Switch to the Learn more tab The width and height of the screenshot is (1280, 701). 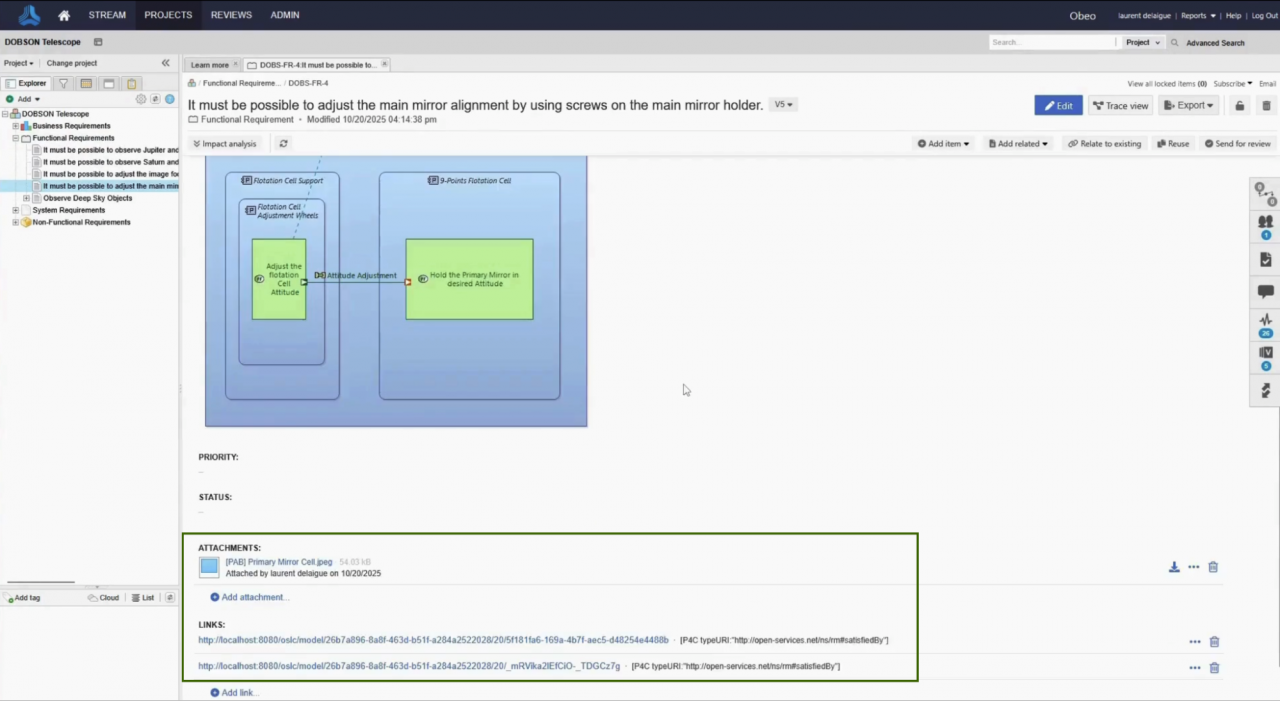click(210, 65)
